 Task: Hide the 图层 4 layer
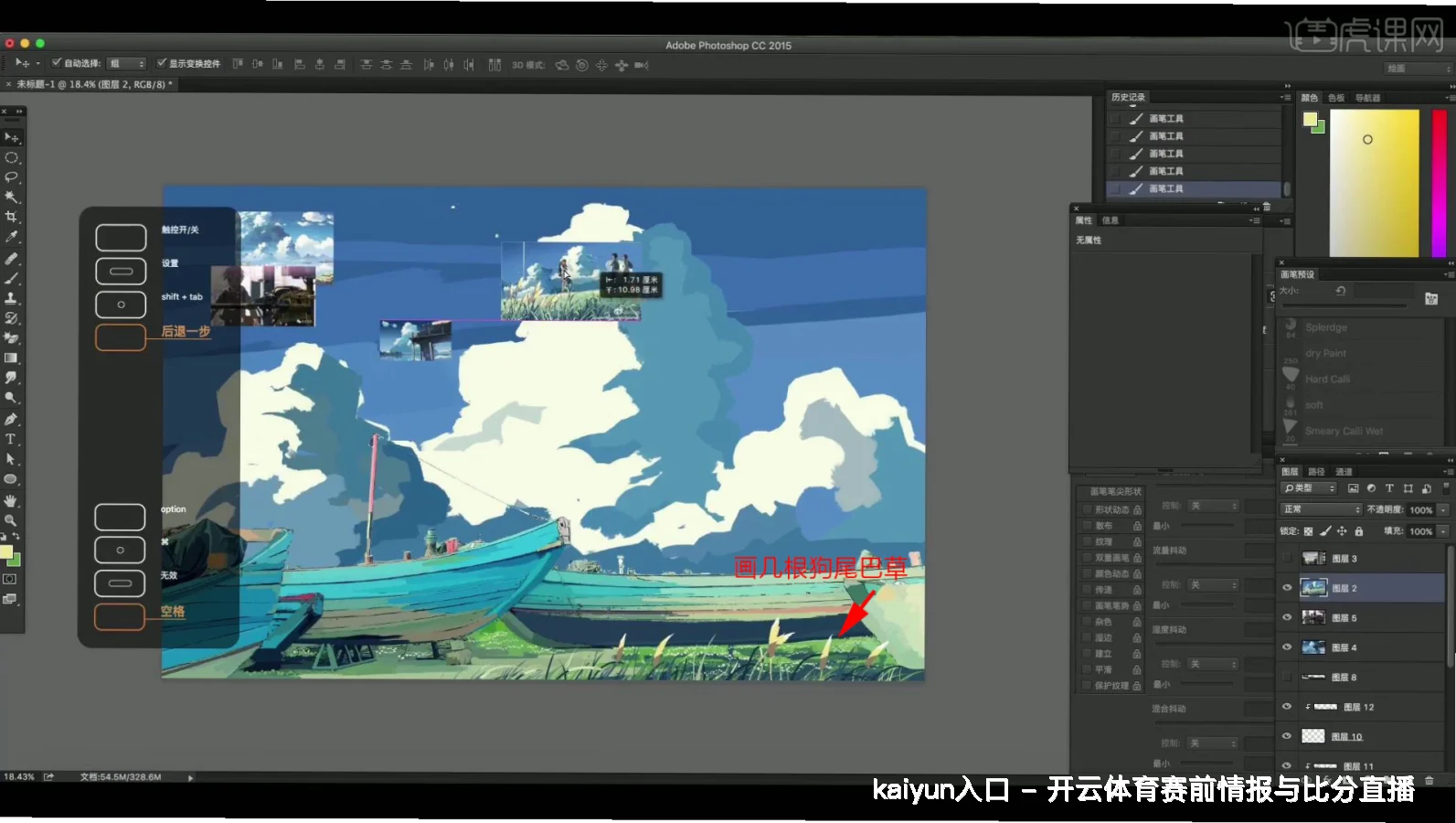(x=1287, y=647)
